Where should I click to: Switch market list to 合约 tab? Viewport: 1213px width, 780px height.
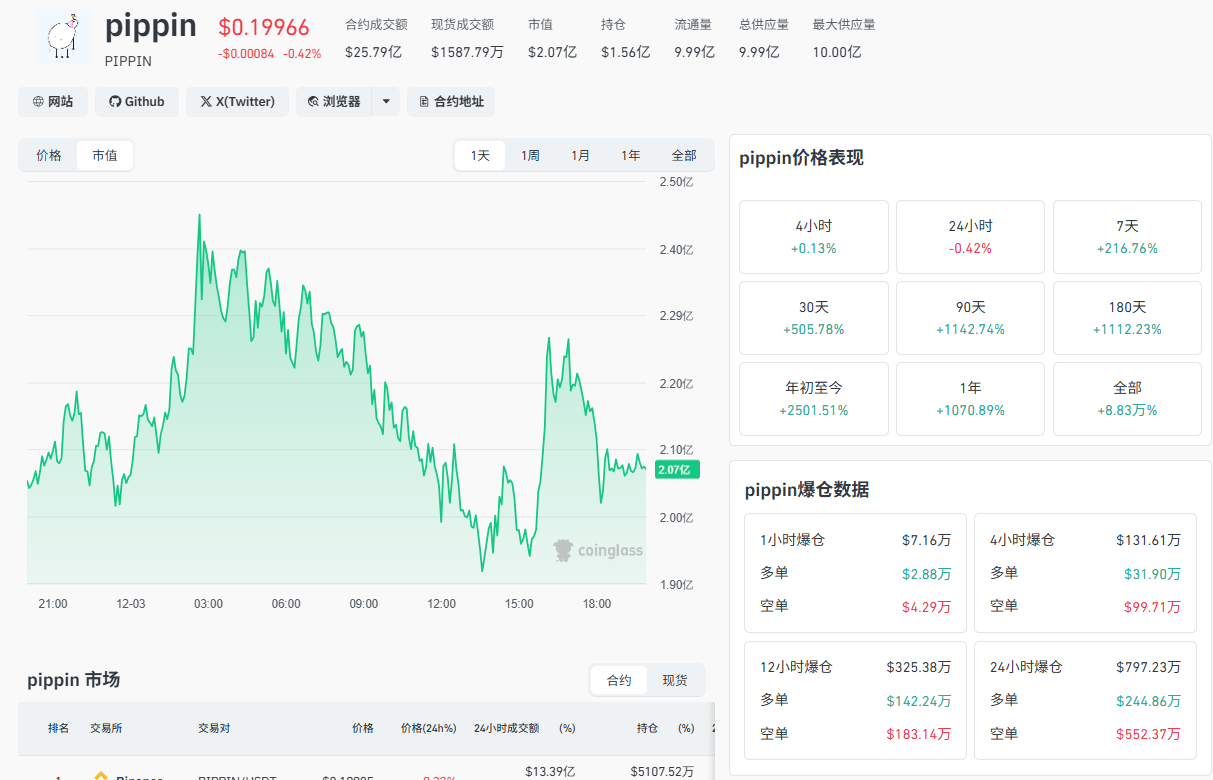pos(619,680)
